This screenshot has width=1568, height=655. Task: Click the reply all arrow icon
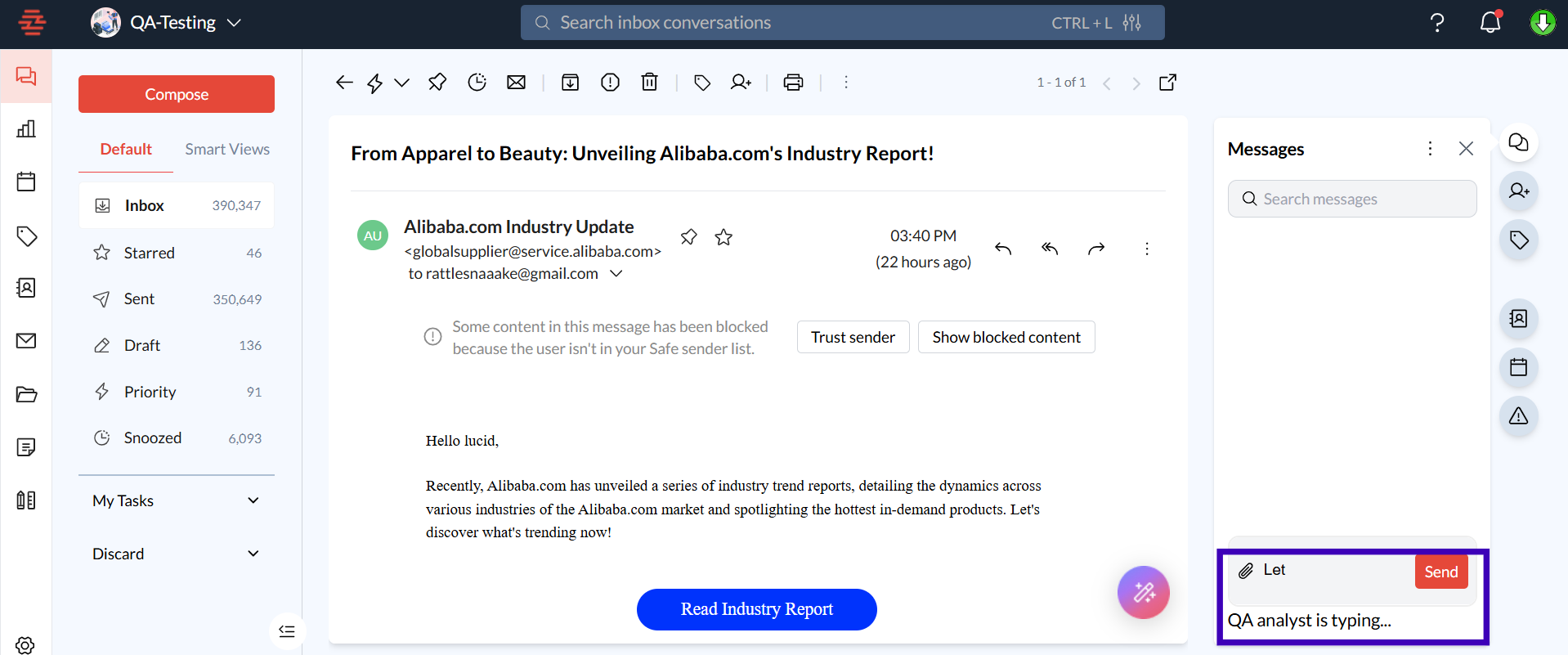point(1050,249)
